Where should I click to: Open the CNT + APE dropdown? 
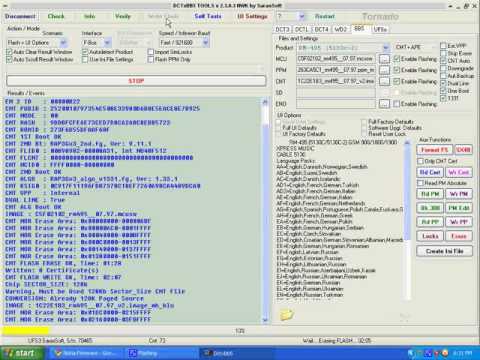point(415,47)
